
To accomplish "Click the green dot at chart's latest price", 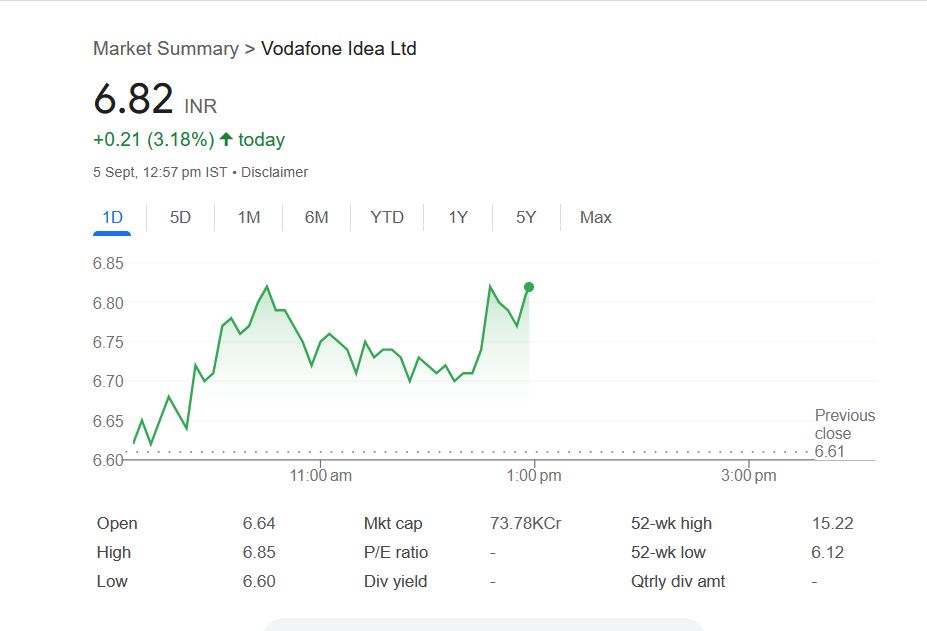I will 529,287.
